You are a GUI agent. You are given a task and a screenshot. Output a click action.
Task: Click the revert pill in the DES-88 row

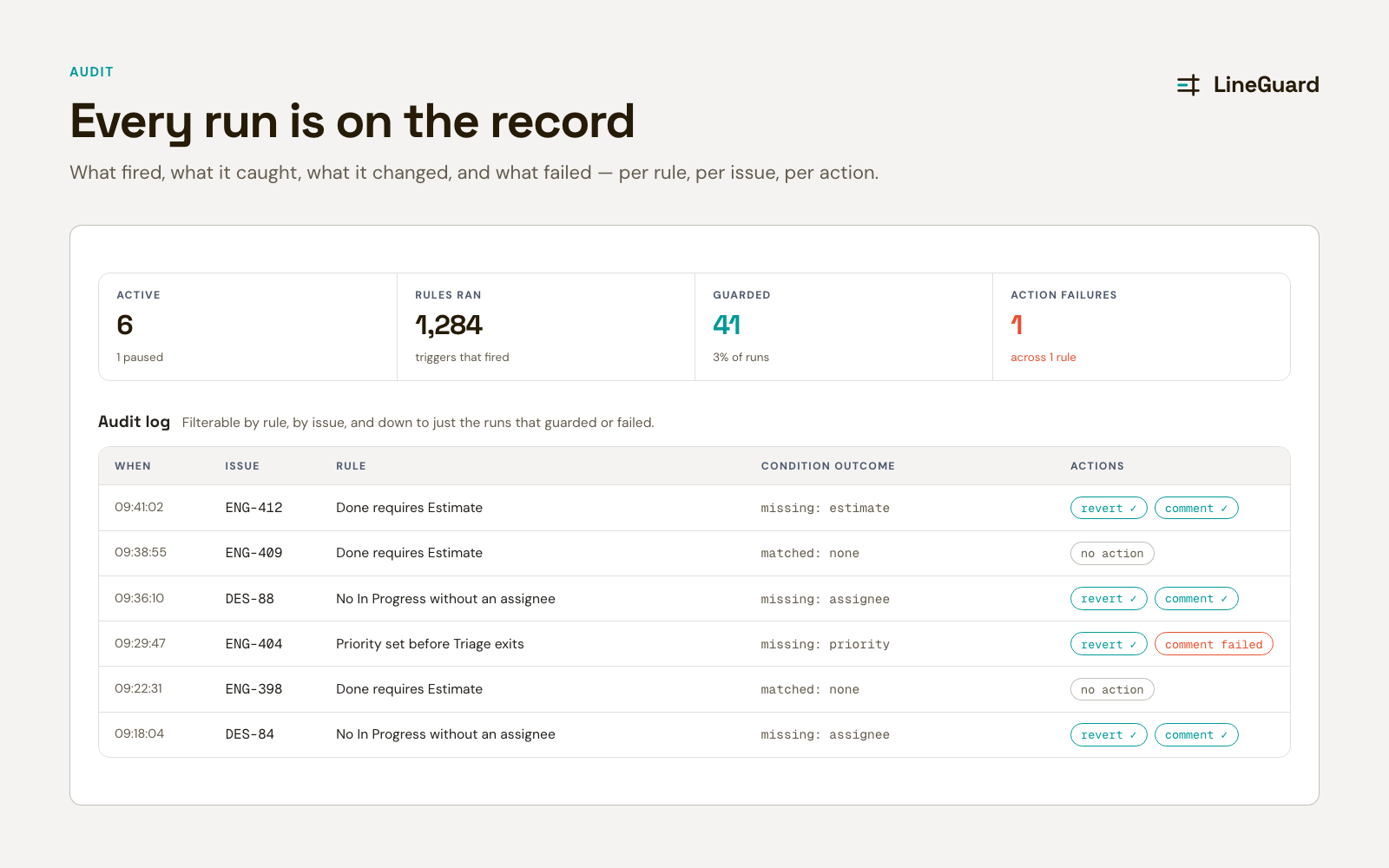pos(1109,599)
